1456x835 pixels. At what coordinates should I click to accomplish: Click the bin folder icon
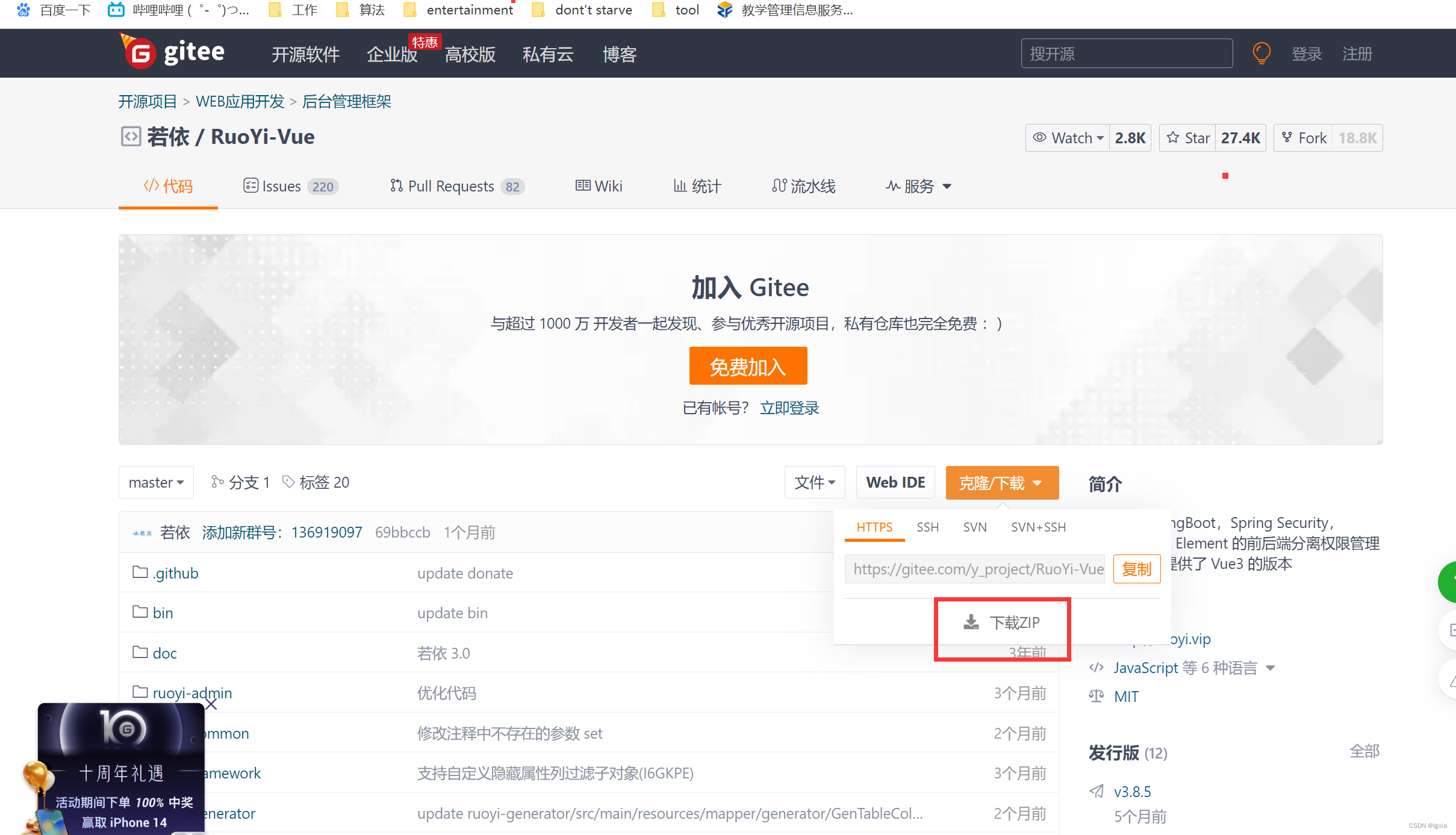click(x=140, y=612)
